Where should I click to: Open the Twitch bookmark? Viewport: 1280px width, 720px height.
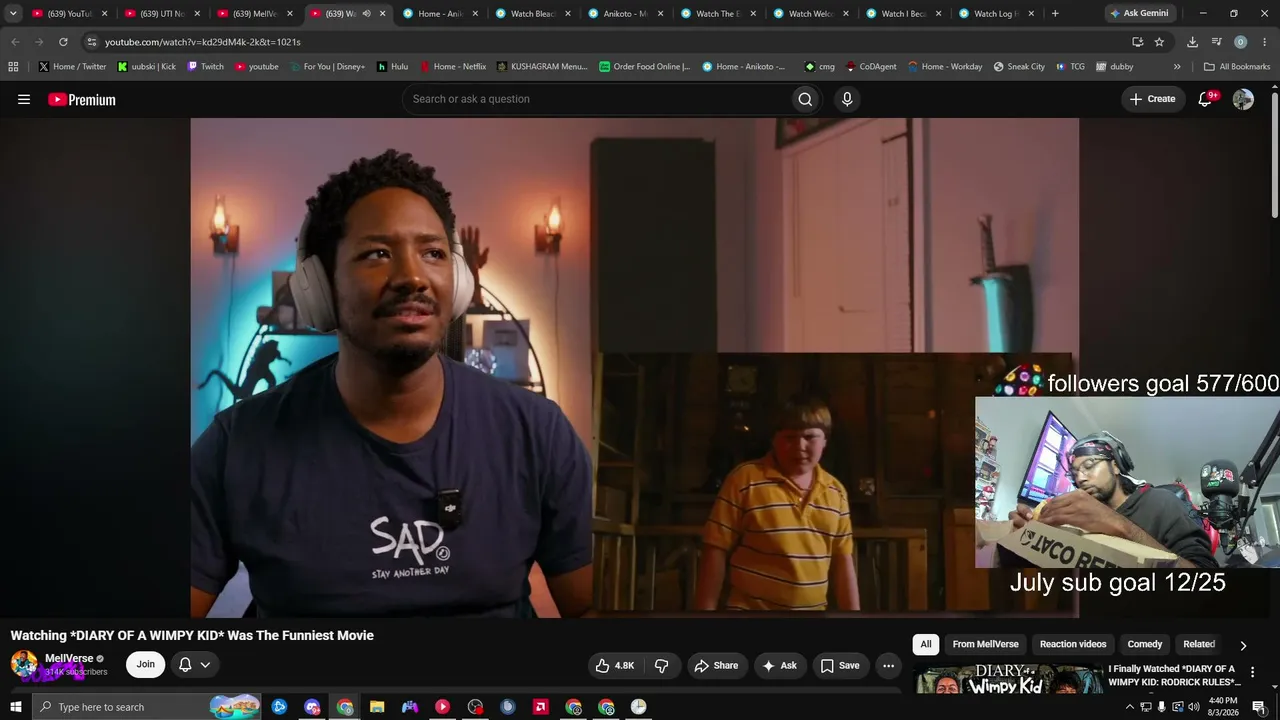pos(205,67)
